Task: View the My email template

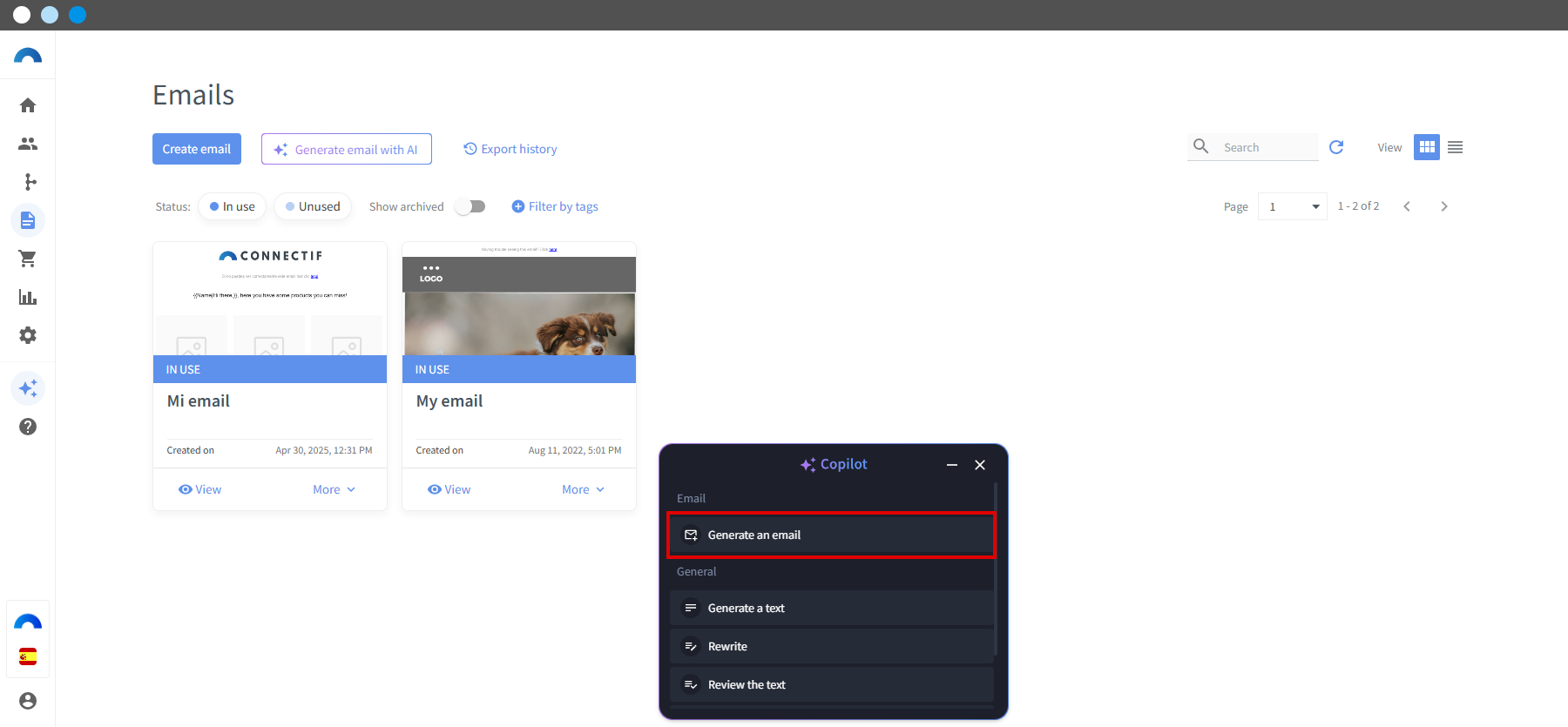Action: (449, 489)
